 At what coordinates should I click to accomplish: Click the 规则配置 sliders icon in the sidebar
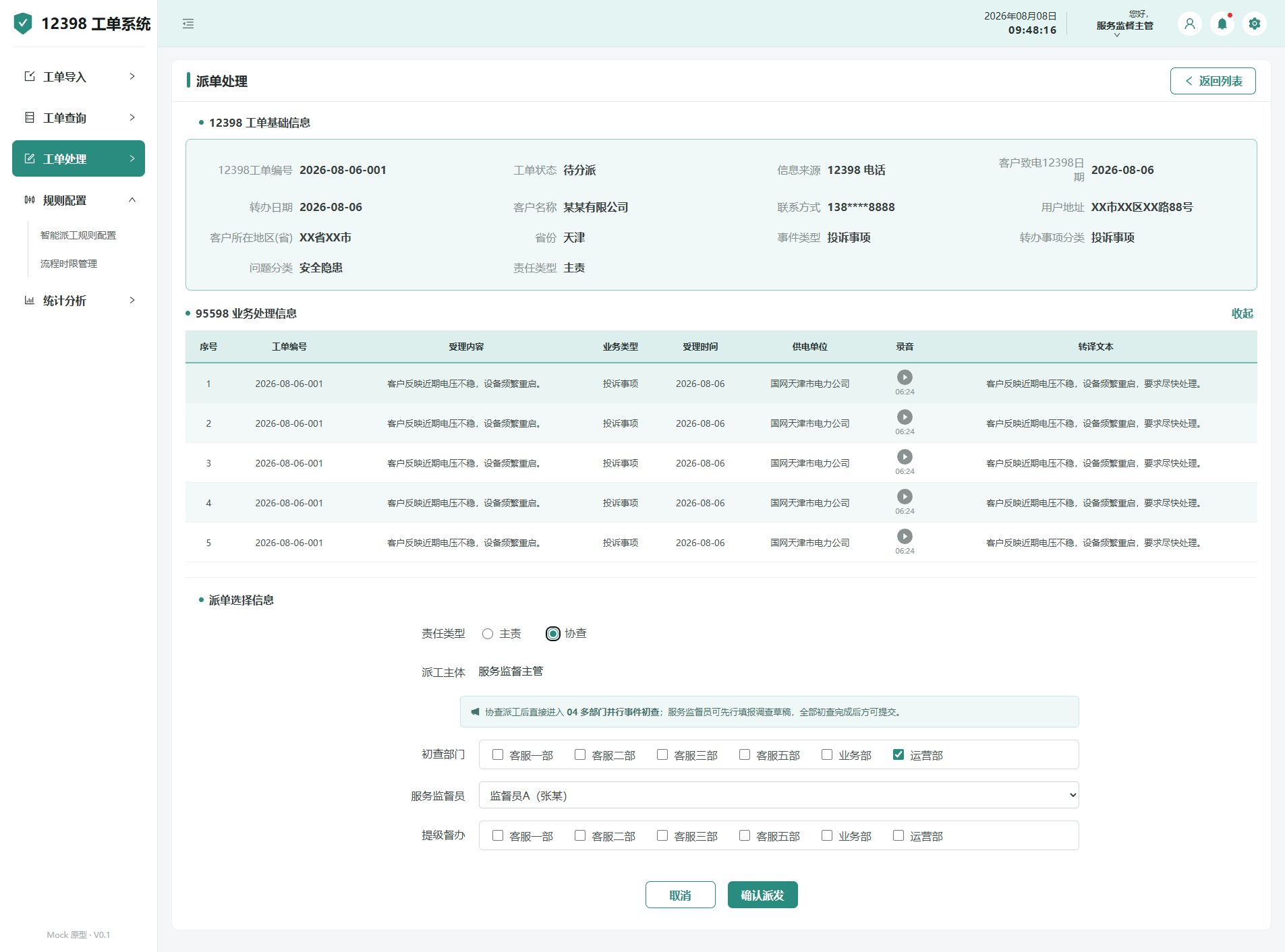click(x=30, y=200)
